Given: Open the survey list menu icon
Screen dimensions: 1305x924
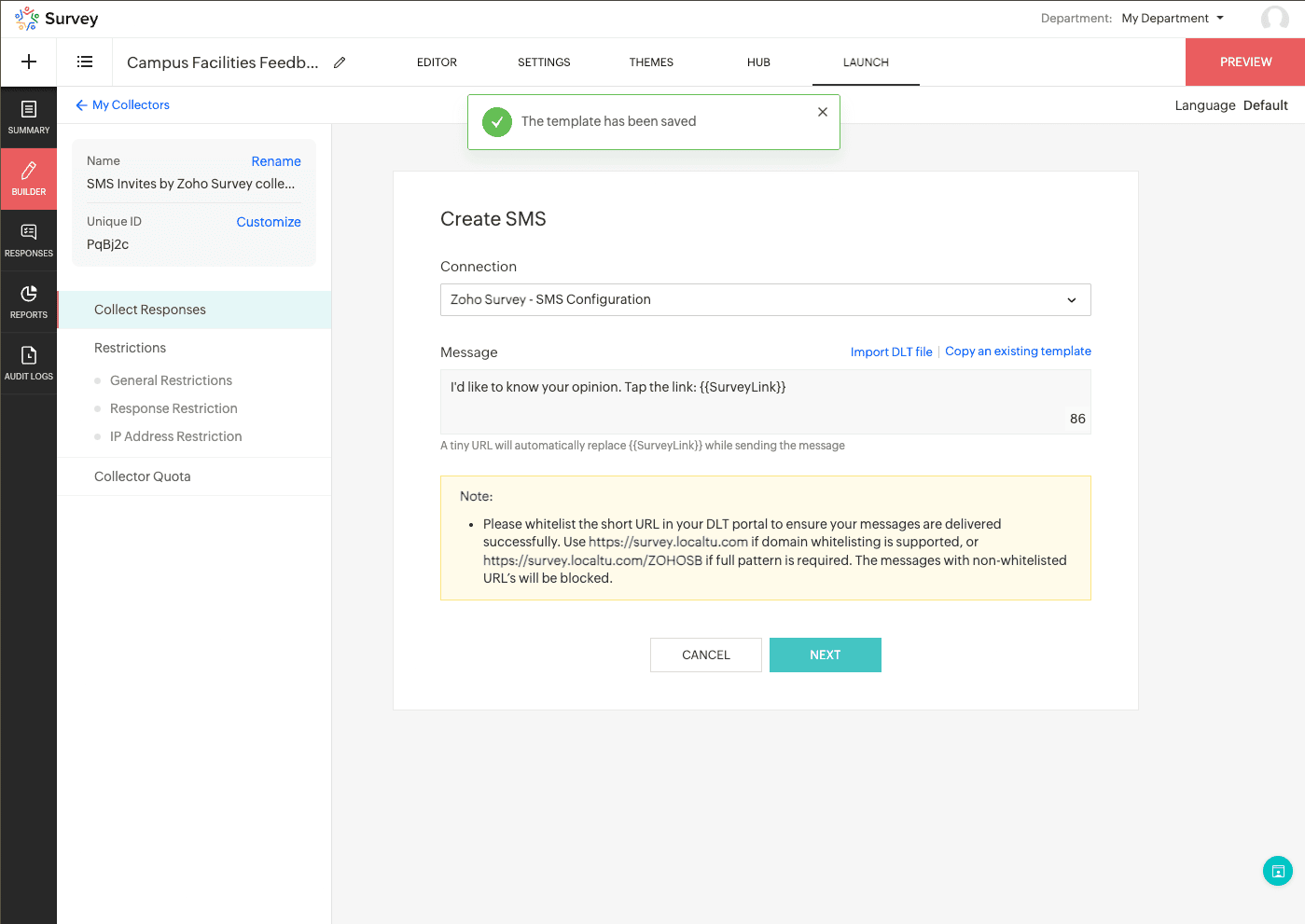Looking at the screenshot, I should tap(85, 62).
